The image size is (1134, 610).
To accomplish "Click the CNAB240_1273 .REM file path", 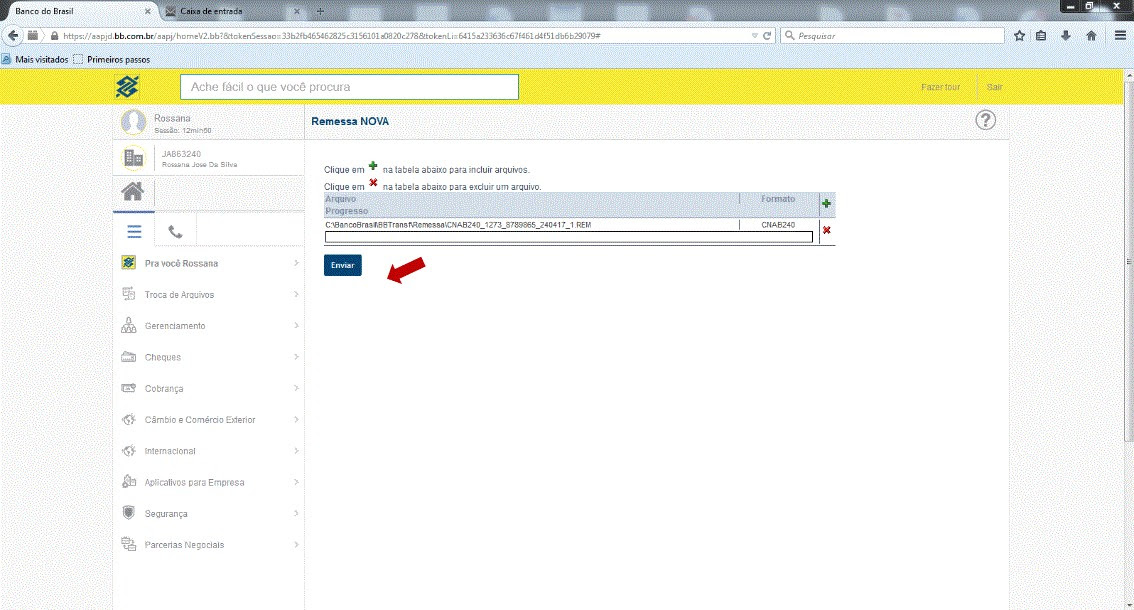I will tap(458, 225).
